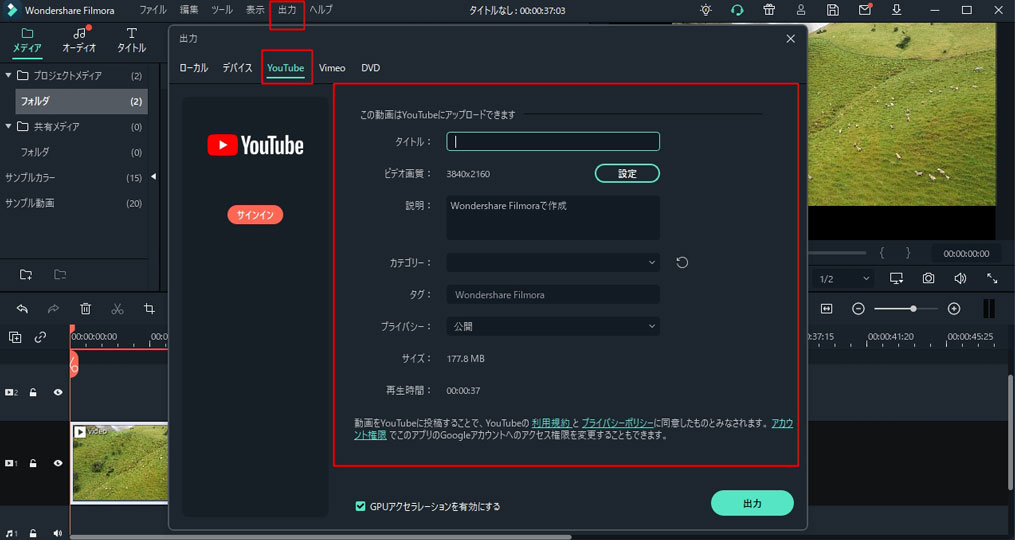Image resolution: width=1015 pixels, height=540 pixels.
Task: Open the 出力 menu
Action: click(287, 10)
